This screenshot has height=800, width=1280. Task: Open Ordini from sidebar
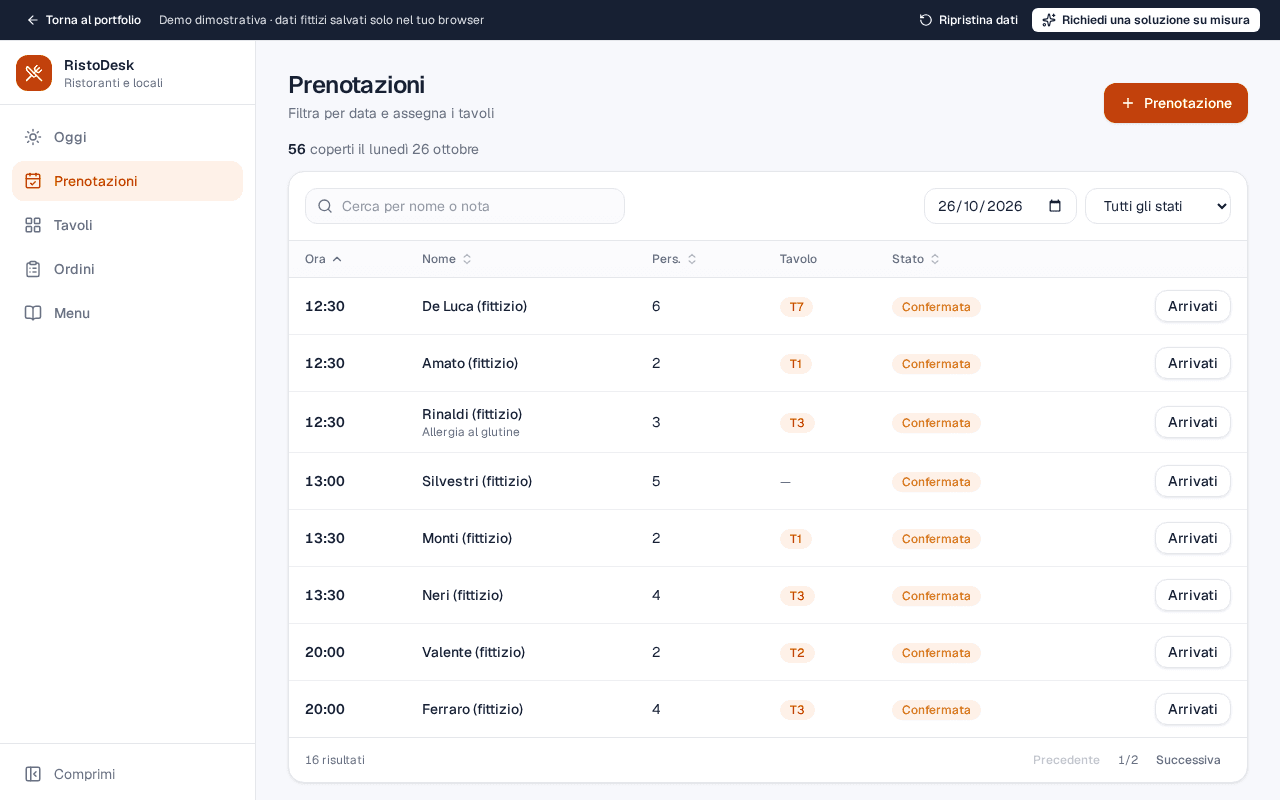(x=127, y=269)
